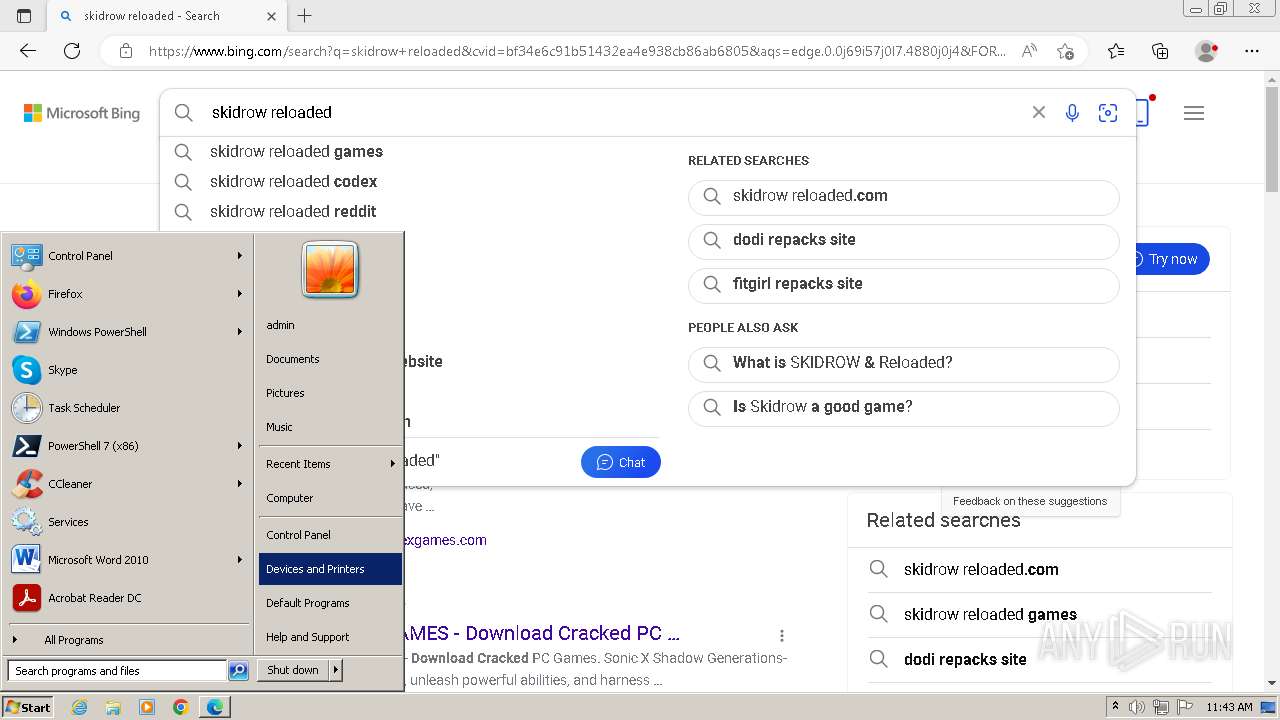1280x720 pixels.
Task: Open Edge Settings and more menu
Action: click(1252, 51)
